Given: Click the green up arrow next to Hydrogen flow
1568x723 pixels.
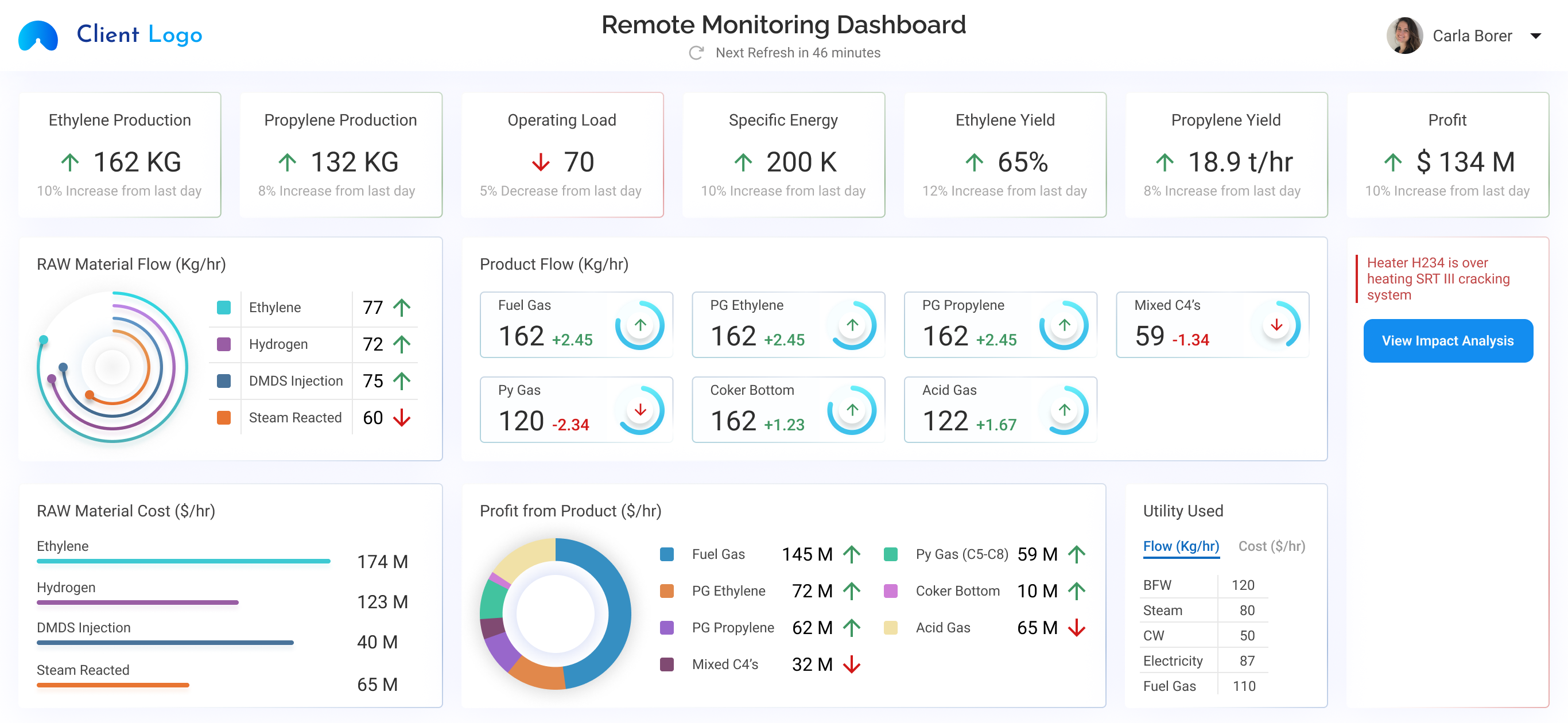Looking at the screenshot, I should [401, 344].
